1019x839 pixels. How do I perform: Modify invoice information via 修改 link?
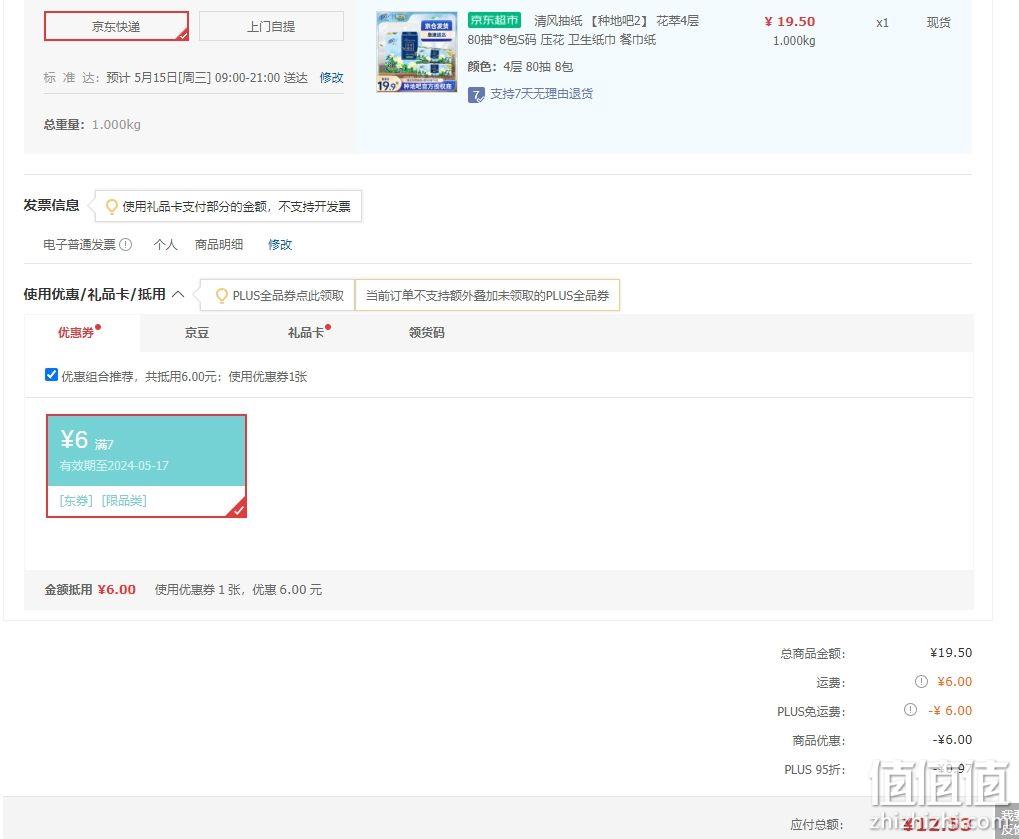[x=280, y=245]
